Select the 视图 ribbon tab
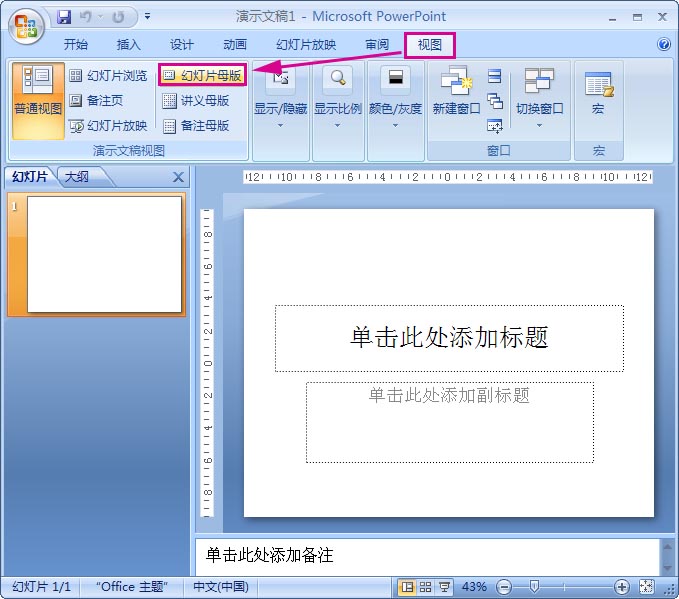Screen dimensions: 679x599 [x=430, y=45]
